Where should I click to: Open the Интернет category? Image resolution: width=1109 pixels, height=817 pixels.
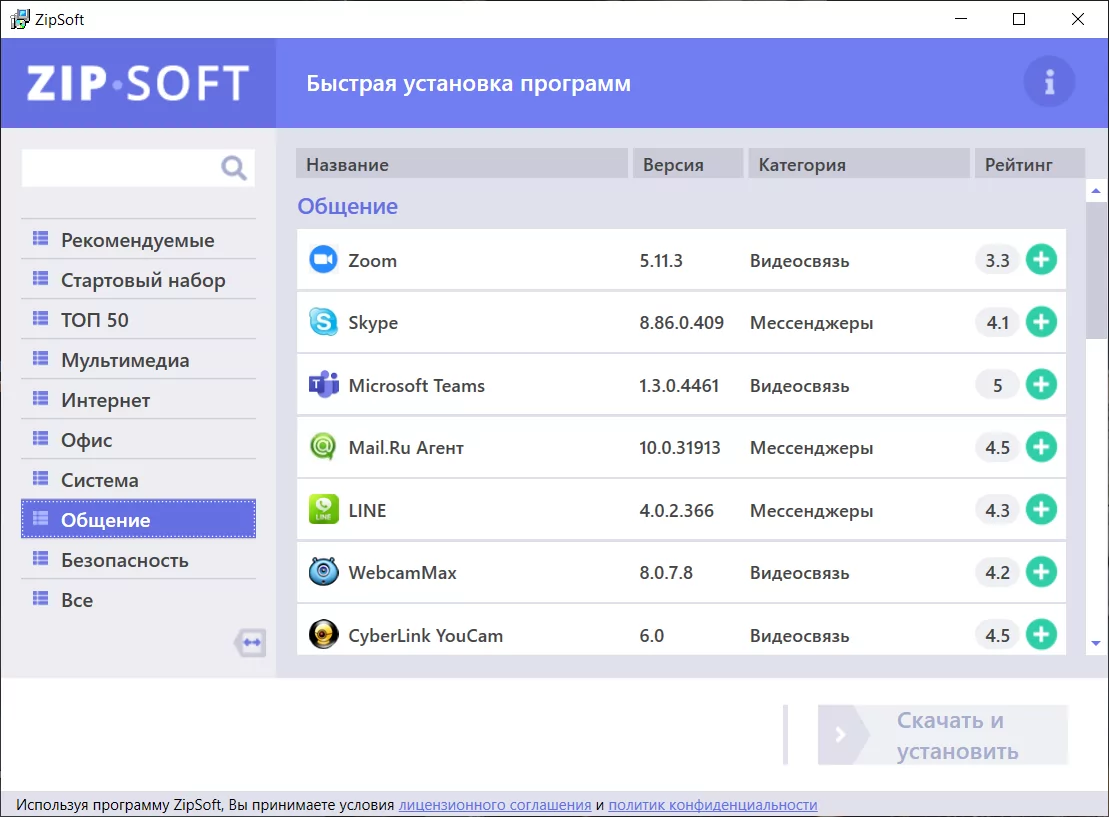(x=139, y=400)
